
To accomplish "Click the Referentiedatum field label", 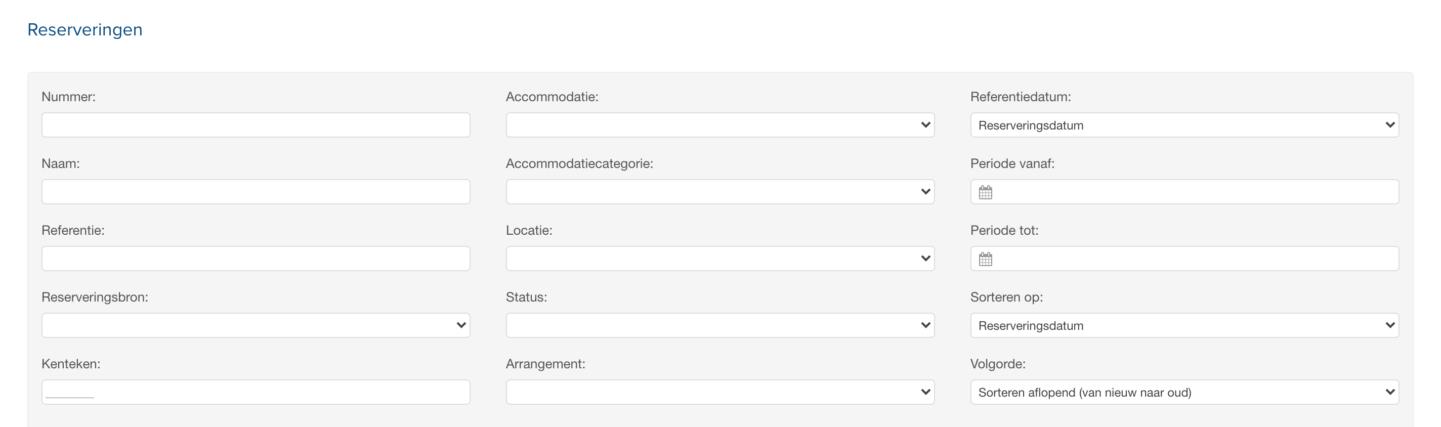I will tap(1020, 96).
